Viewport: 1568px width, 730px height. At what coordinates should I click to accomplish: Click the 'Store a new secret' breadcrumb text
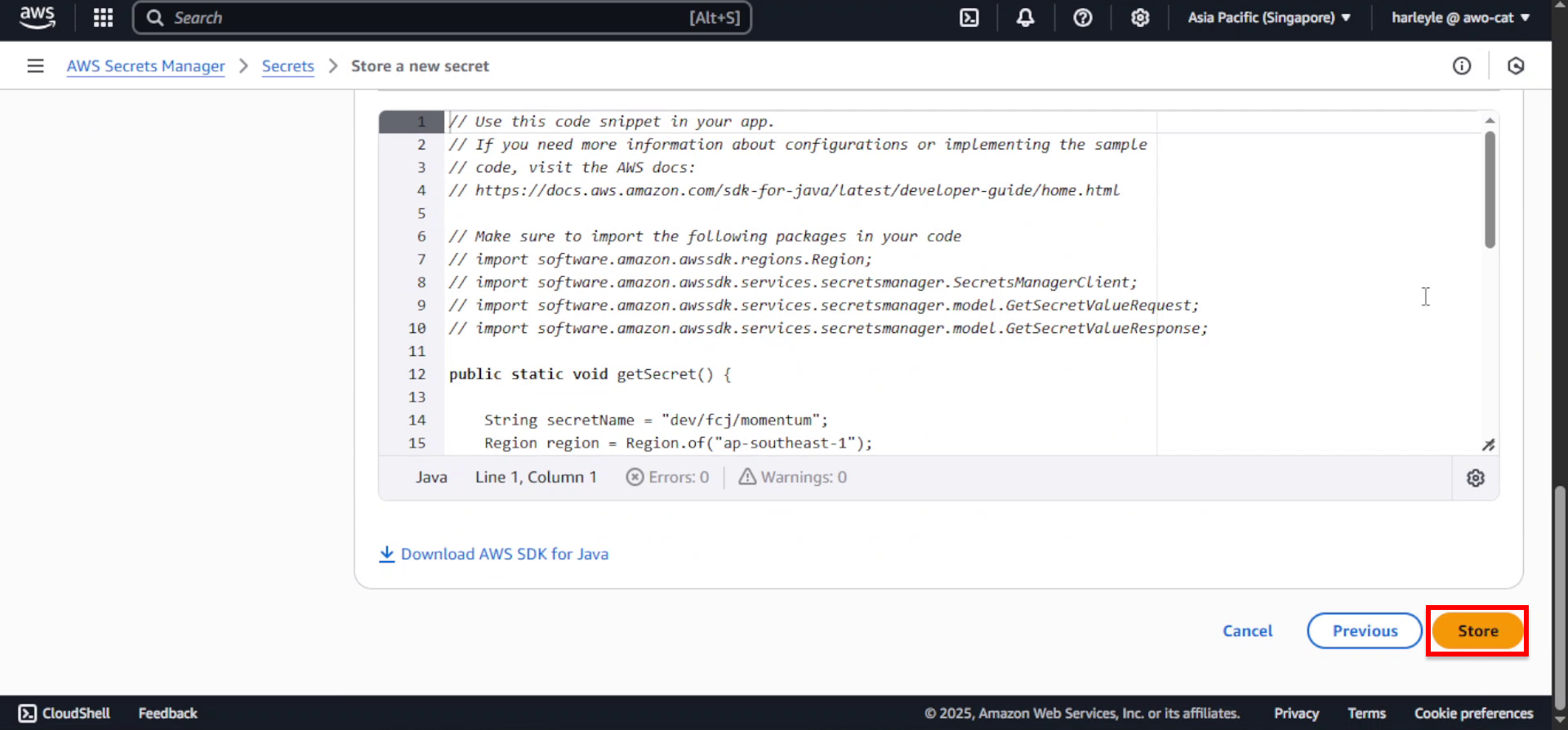point(420,66)
